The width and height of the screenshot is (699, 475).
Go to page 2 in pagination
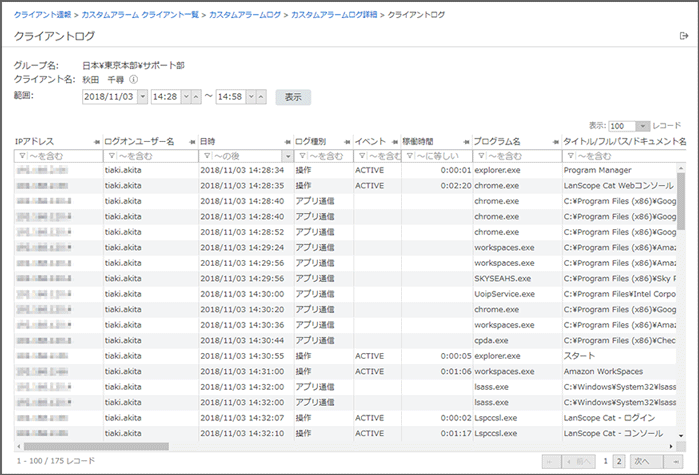tap(619, 461)
